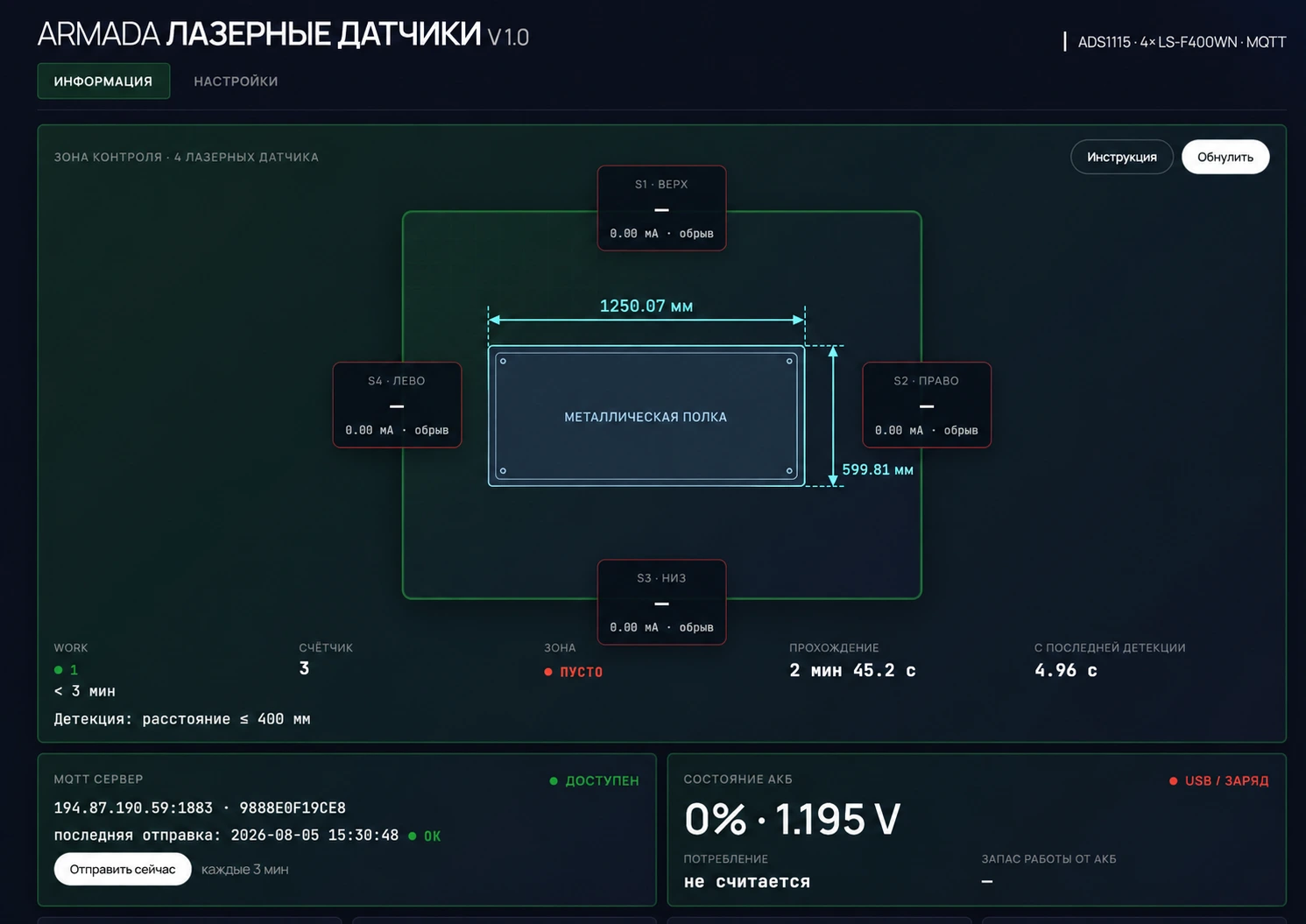The width and height of the screenshot is (1306, 924).
Task: Click the WORK status value 1
Action: 74,669
